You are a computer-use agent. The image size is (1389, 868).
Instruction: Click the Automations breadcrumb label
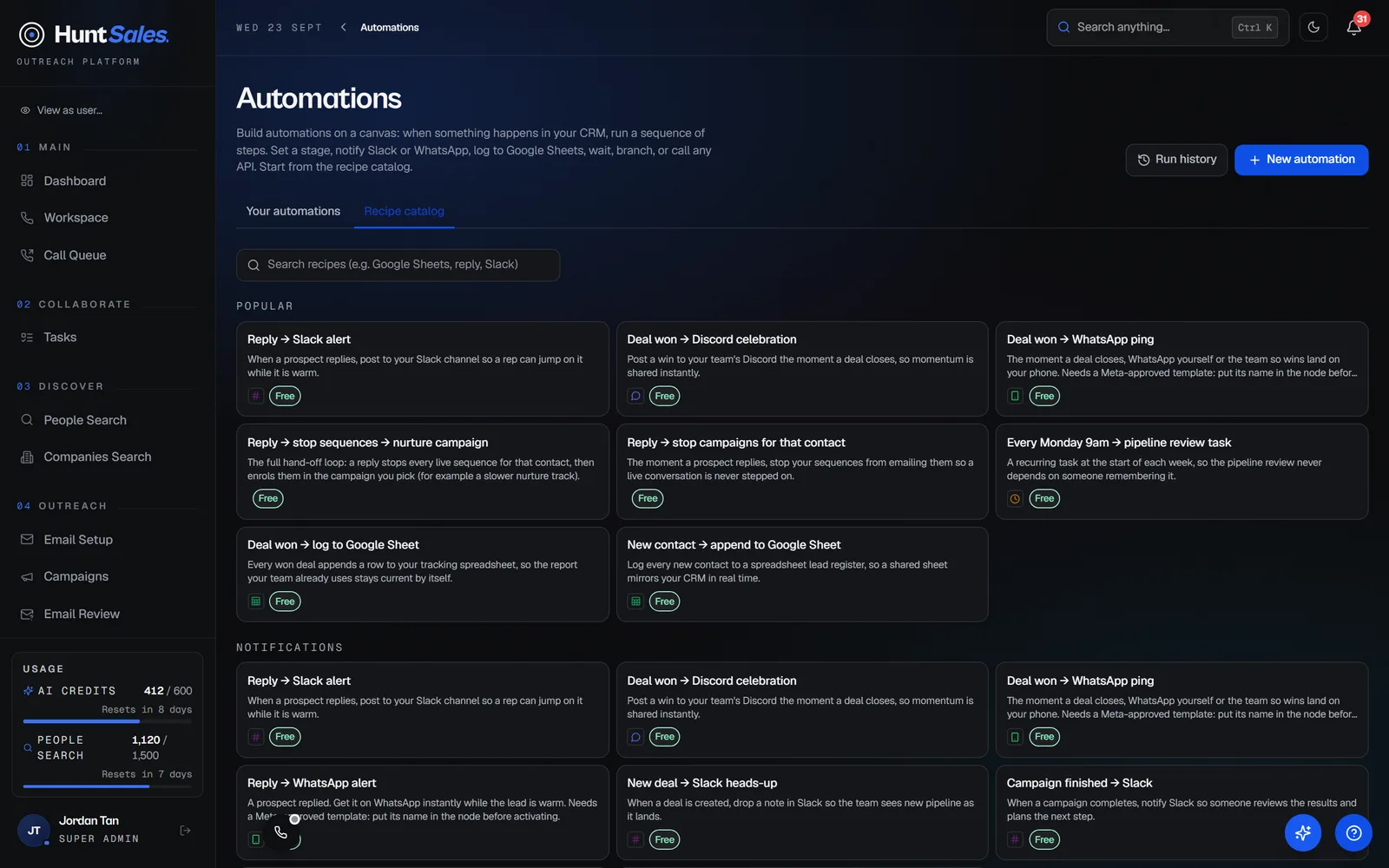(x=390, y=28)
